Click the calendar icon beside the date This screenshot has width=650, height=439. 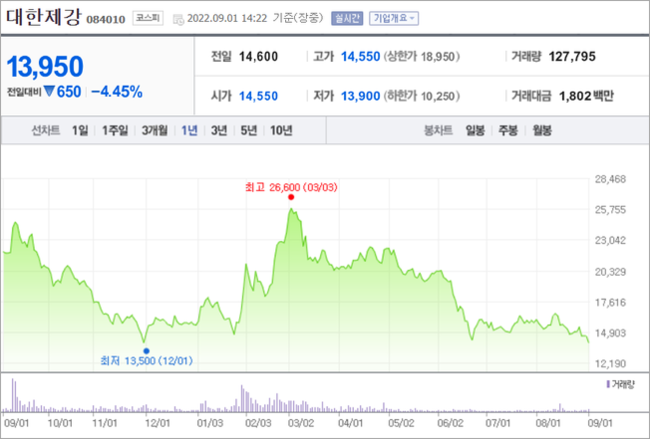[x=178, y=19]
